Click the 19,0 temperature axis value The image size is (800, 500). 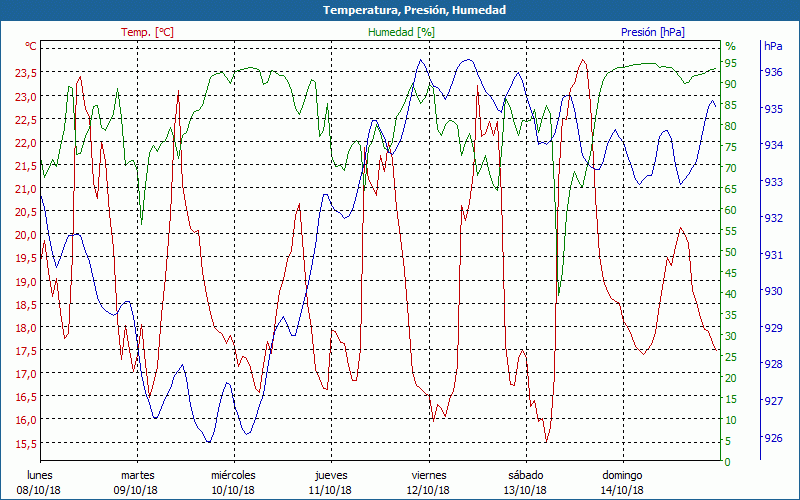coord(26,282)
